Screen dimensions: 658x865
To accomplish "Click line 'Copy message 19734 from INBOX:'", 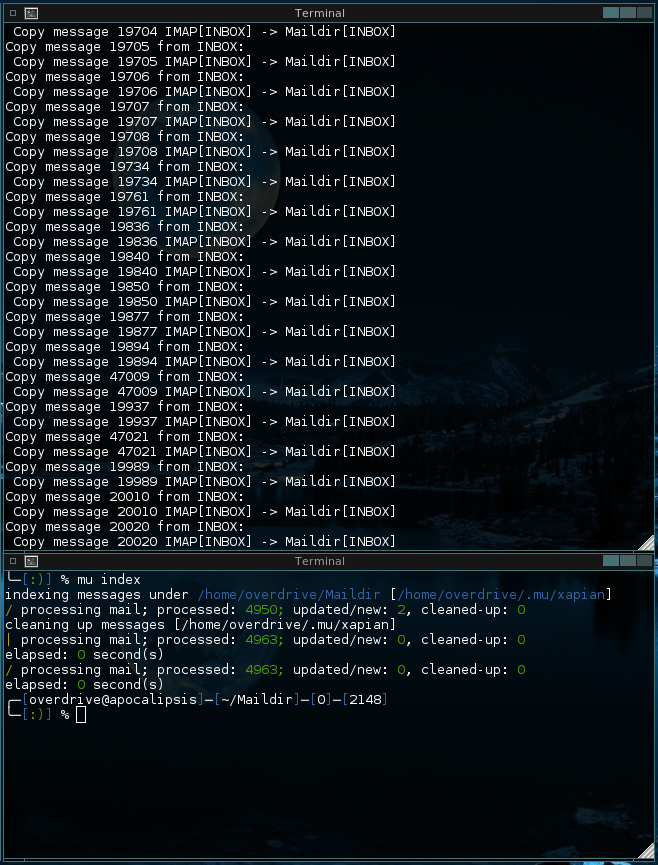I will pyautogui.click(x=125, y=167).
